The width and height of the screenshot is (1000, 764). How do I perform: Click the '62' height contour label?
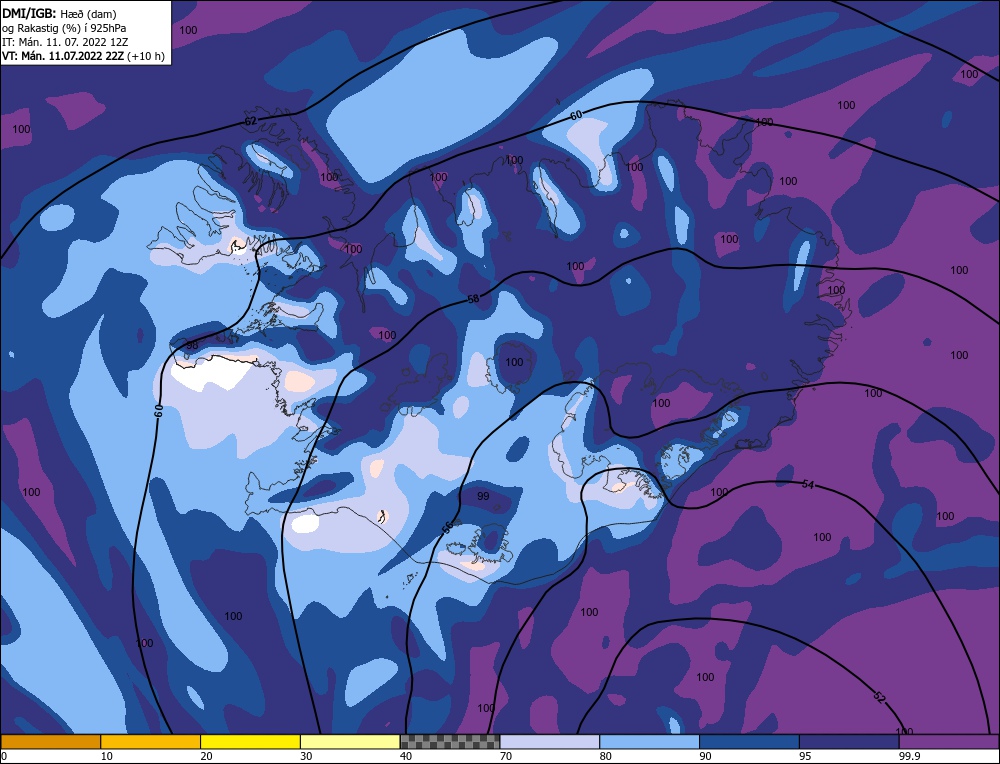click(x=251, y=121)
